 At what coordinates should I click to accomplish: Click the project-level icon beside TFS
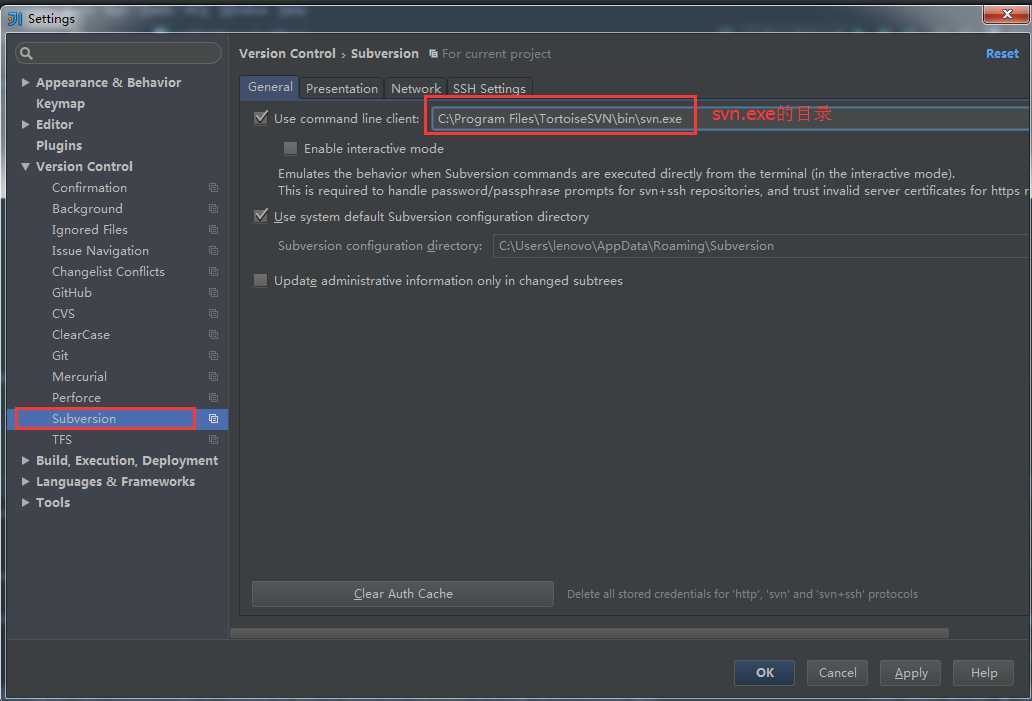coord(213,440)
